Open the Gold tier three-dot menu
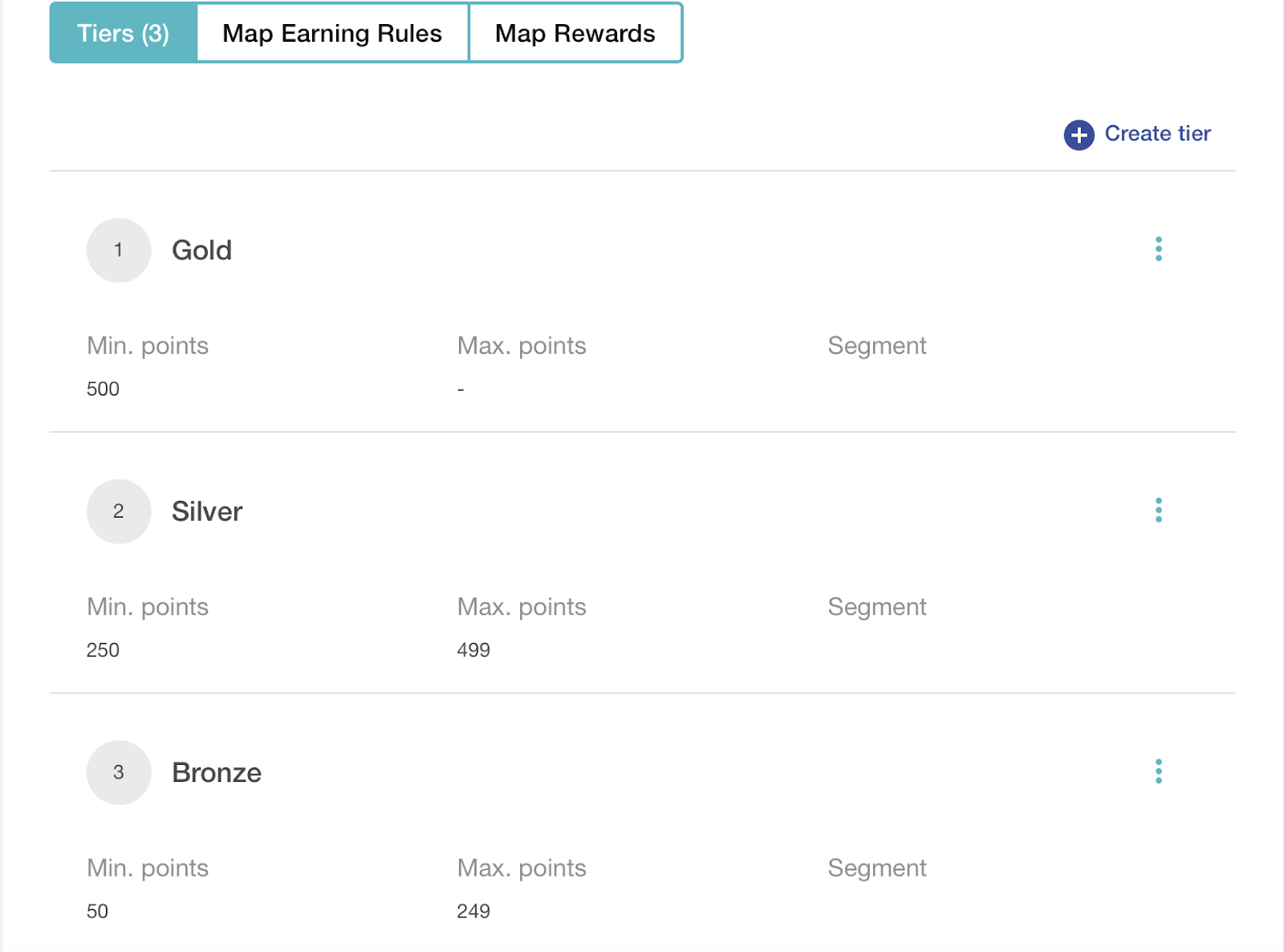The image size is (1284, 952). [x=1158, y=250]
